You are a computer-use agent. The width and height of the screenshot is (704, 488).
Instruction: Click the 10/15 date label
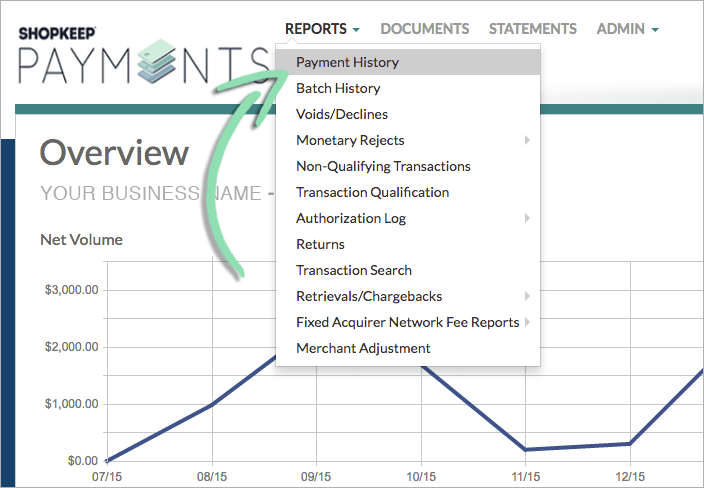(421, 477)
